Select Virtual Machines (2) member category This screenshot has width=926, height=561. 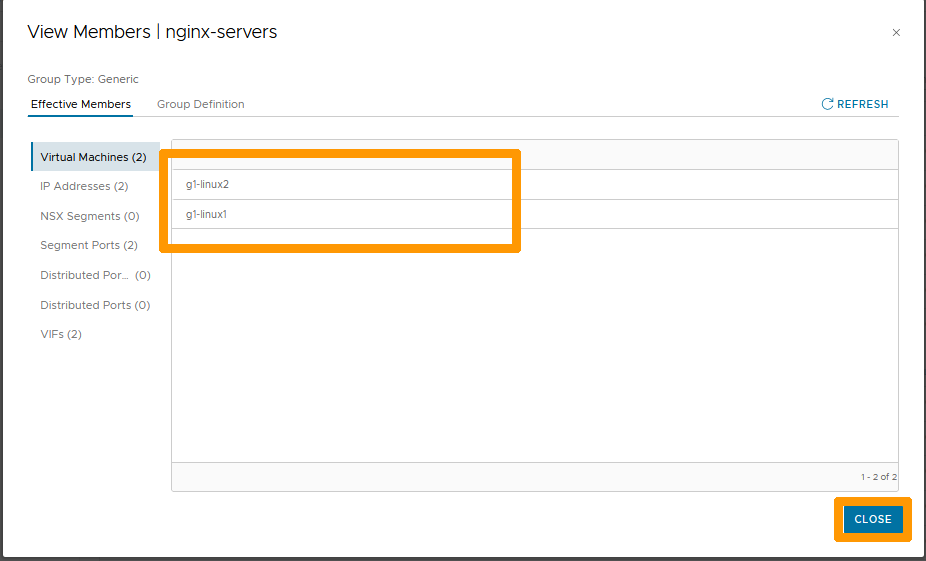pyautogui.click(x=94, y=157)
